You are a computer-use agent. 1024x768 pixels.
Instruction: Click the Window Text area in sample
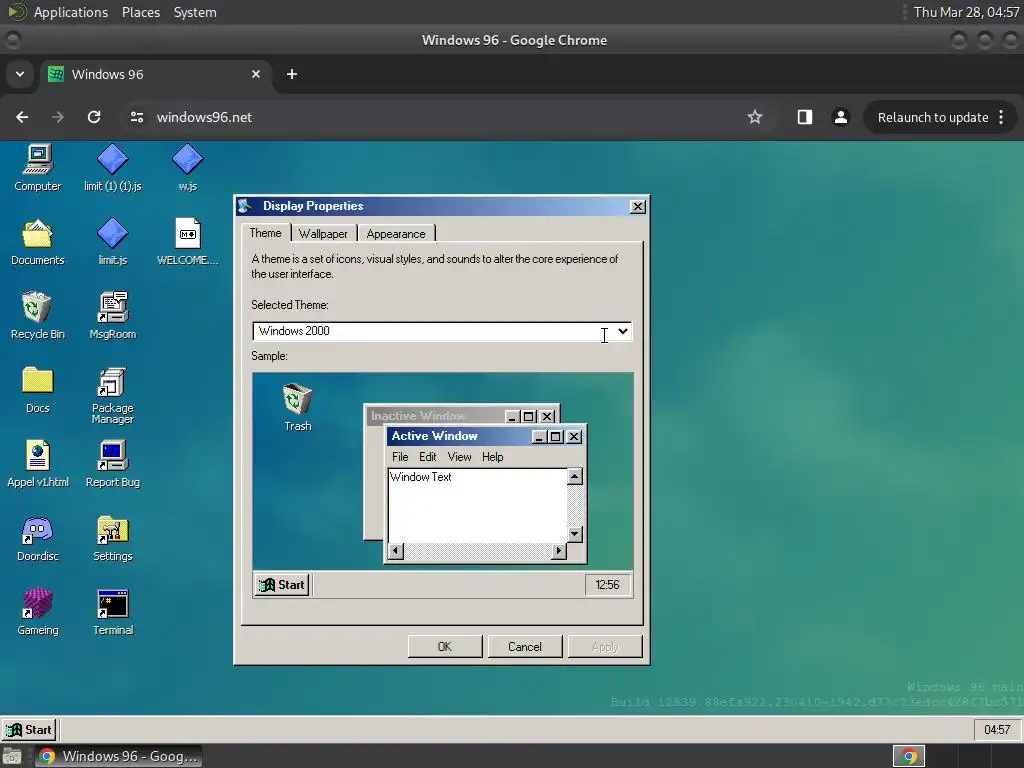tap(477, 505)
